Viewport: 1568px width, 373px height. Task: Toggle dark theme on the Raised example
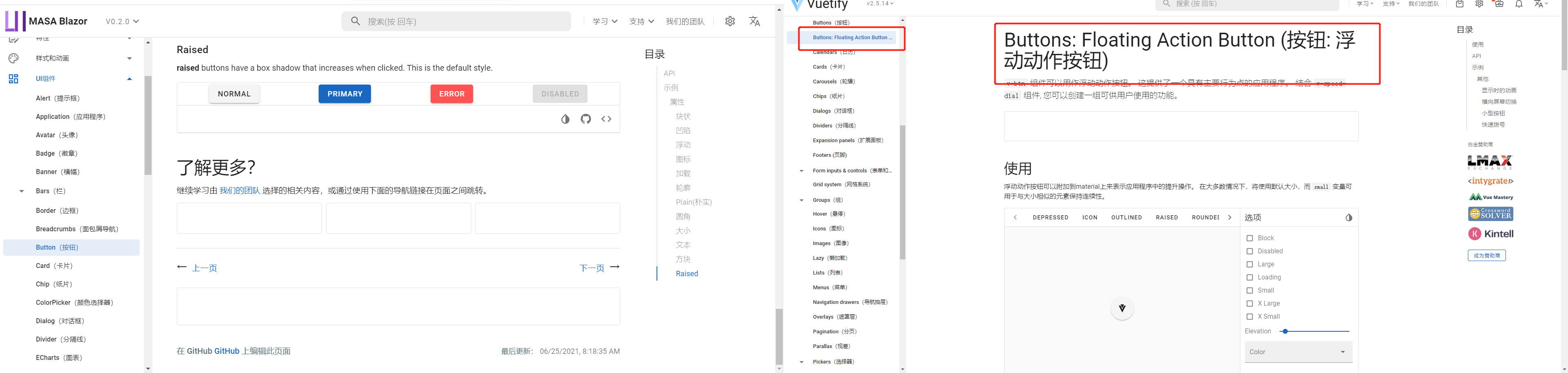tap(565, 118)
